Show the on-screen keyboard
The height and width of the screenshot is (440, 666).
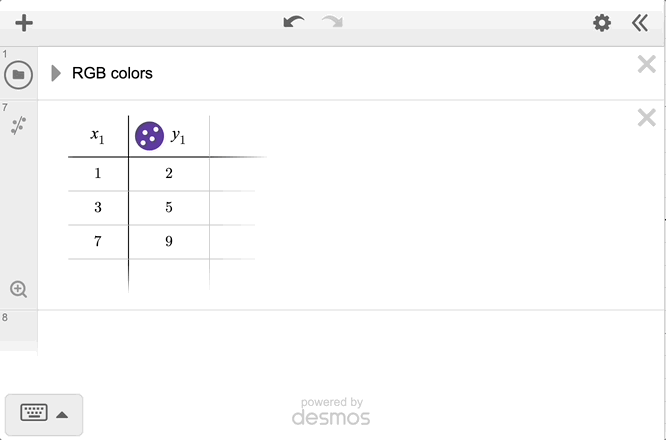34,414
